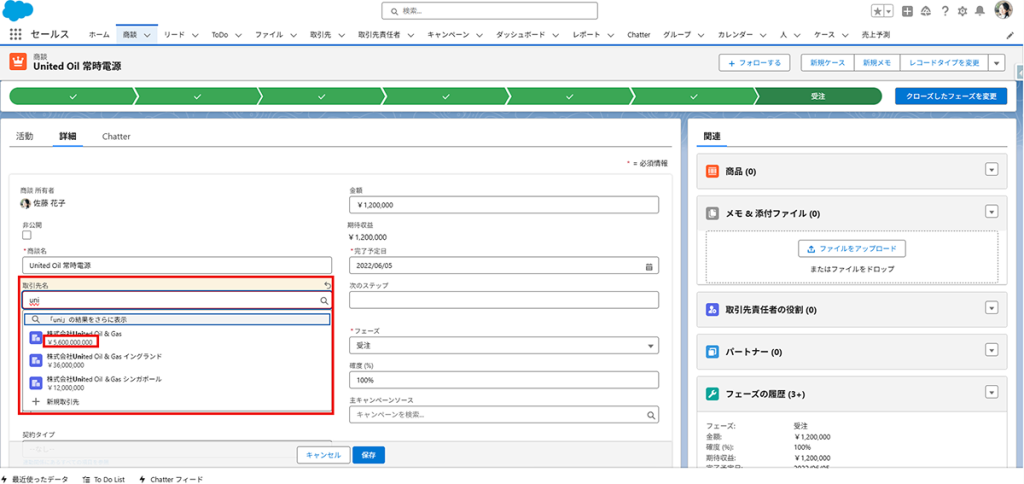The width and height of the screenshot is (1024, 484).
Task: Click the キャンセル button
Action: tap(323, 455)
